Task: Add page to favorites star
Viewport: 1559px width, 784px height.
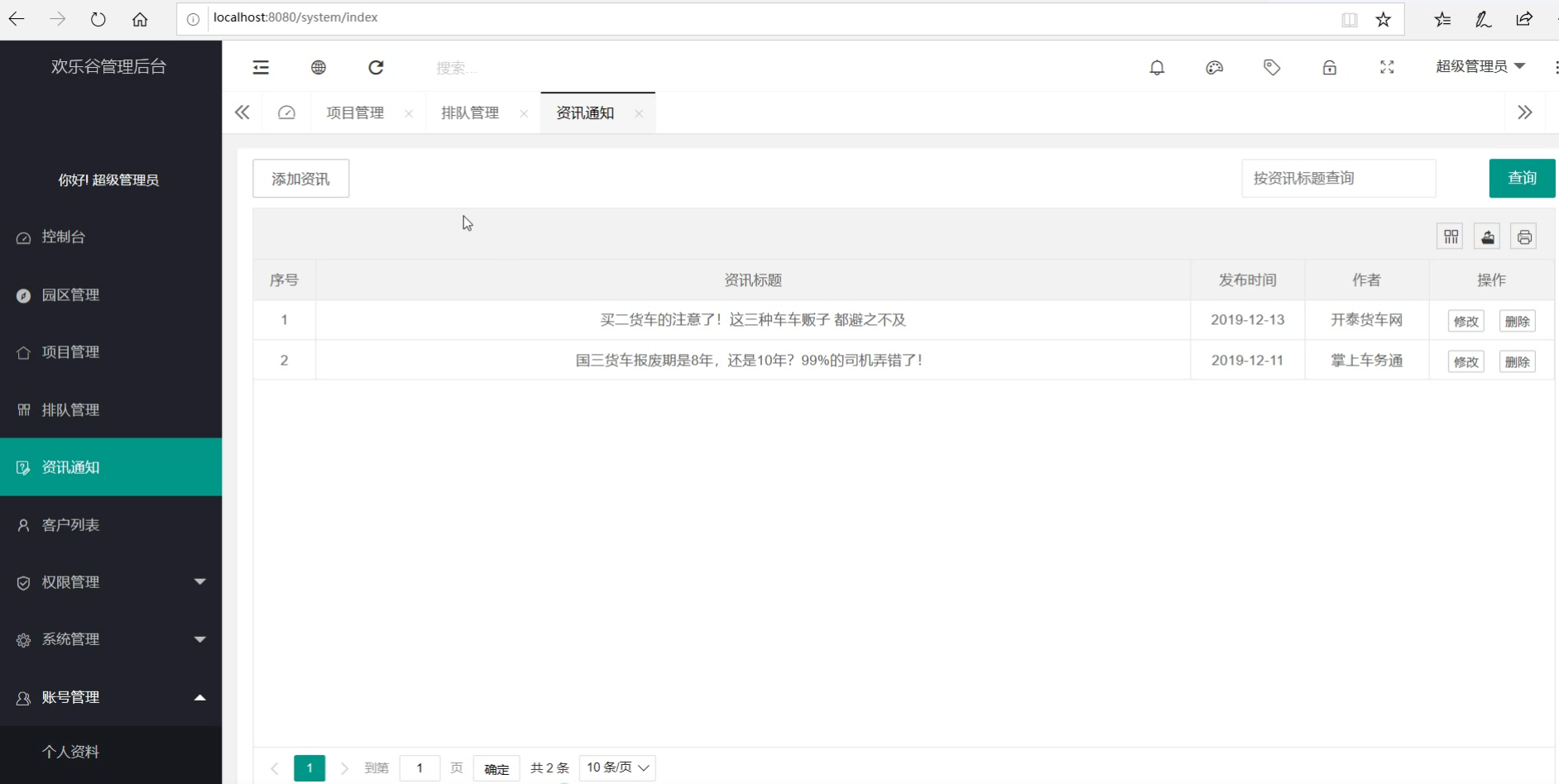Action: point(1384,20)
